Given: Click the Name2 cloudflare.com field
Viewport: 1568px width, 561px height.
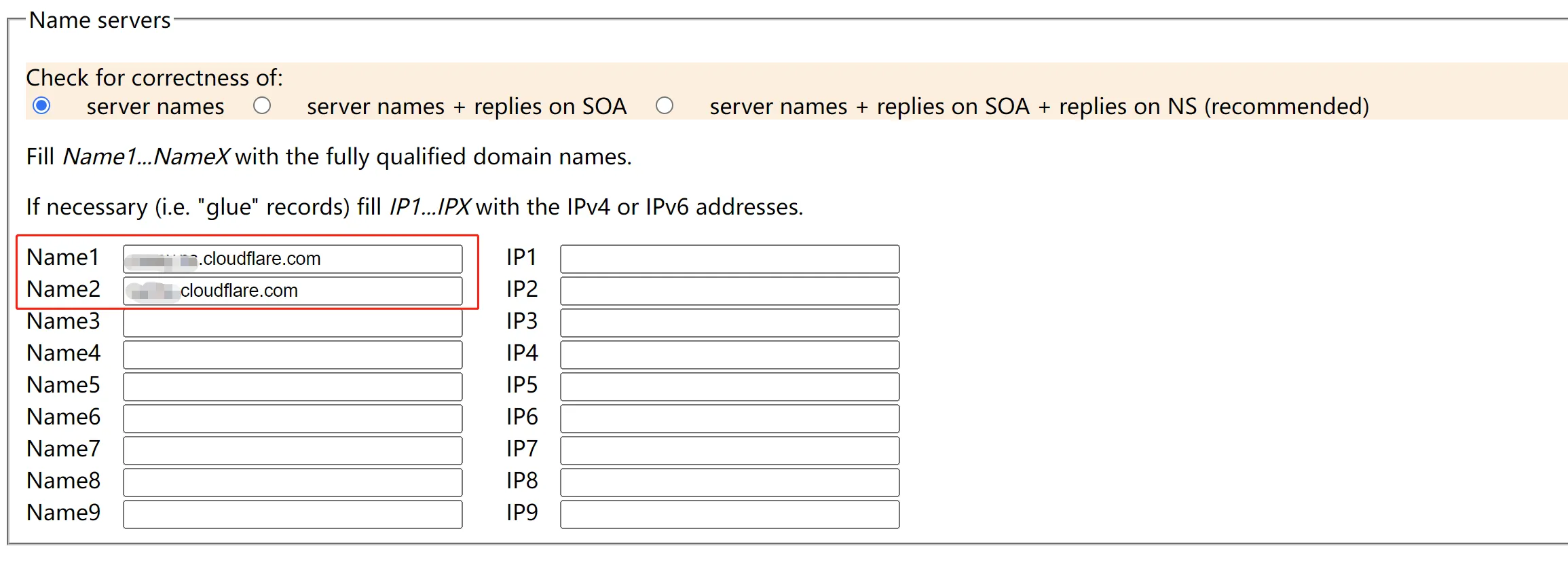Looking at the screenshot, I should (293, 291).
